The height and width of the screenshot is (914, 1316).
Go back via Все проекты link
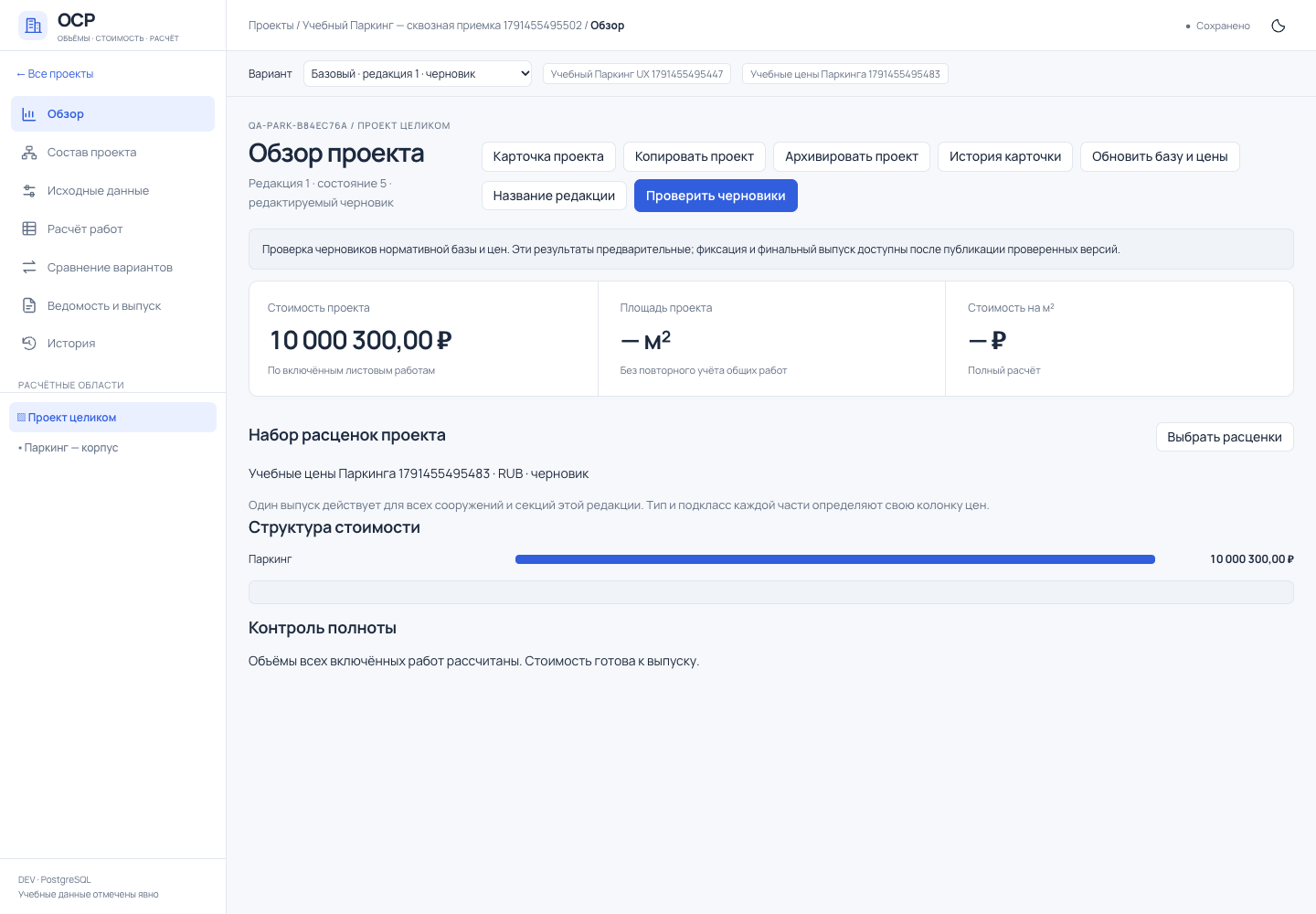pos(55,74)
